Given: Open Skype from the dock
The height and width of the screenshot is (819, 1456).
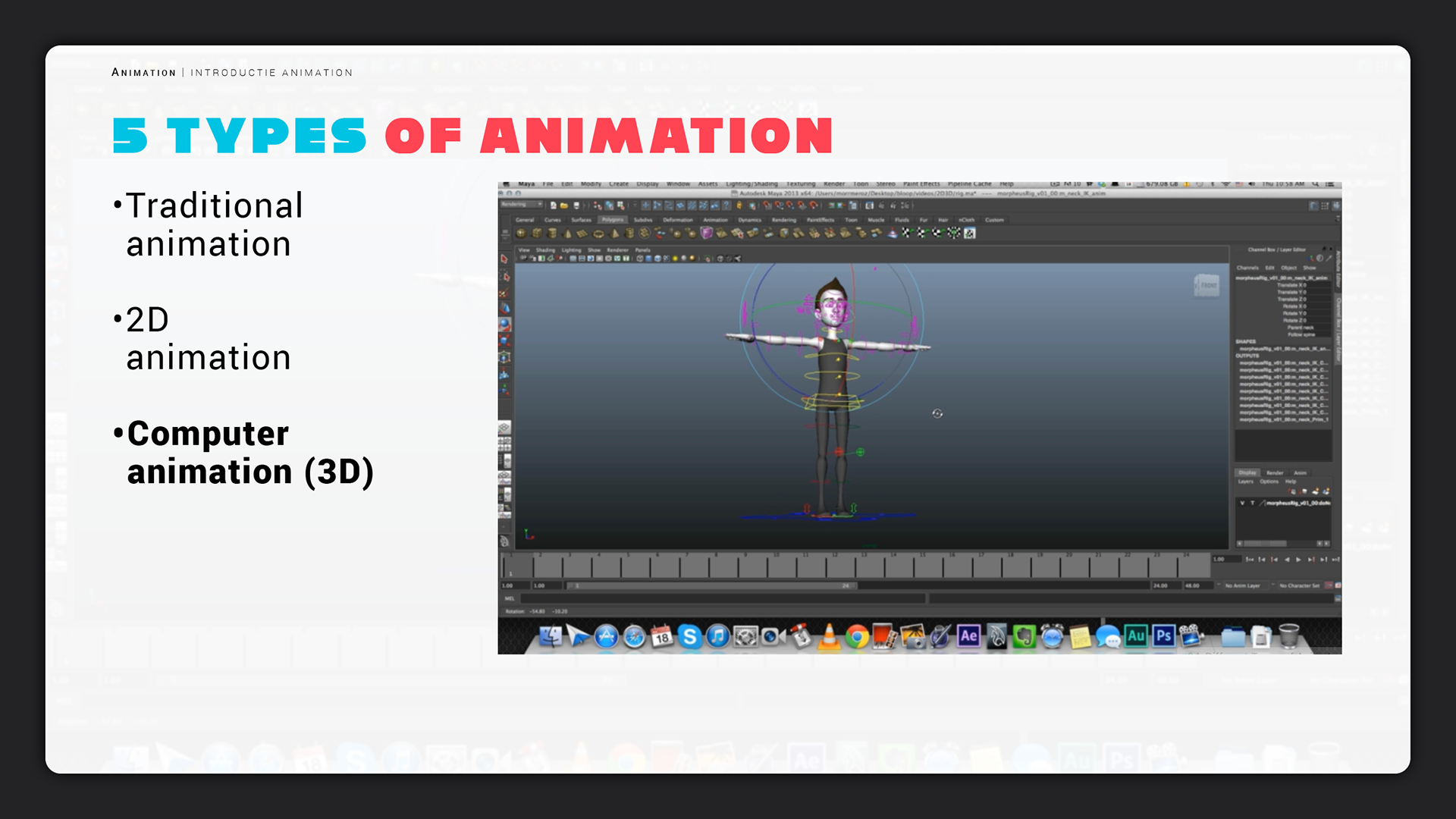Looking at the screenshot, I should (689, 636).
